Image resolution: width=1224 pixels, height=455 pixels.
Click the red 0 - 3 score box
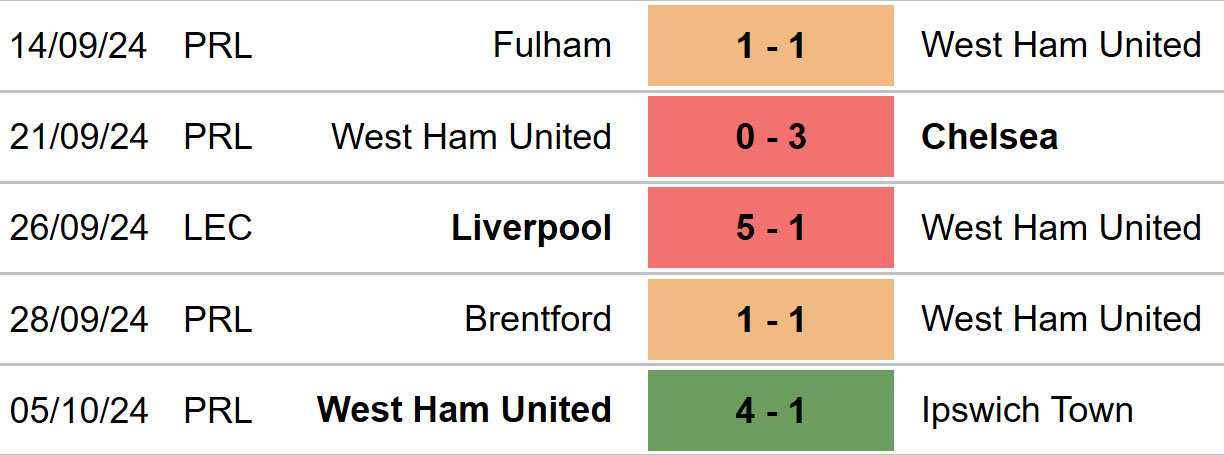pyautogui.click(x=770, y=137)
